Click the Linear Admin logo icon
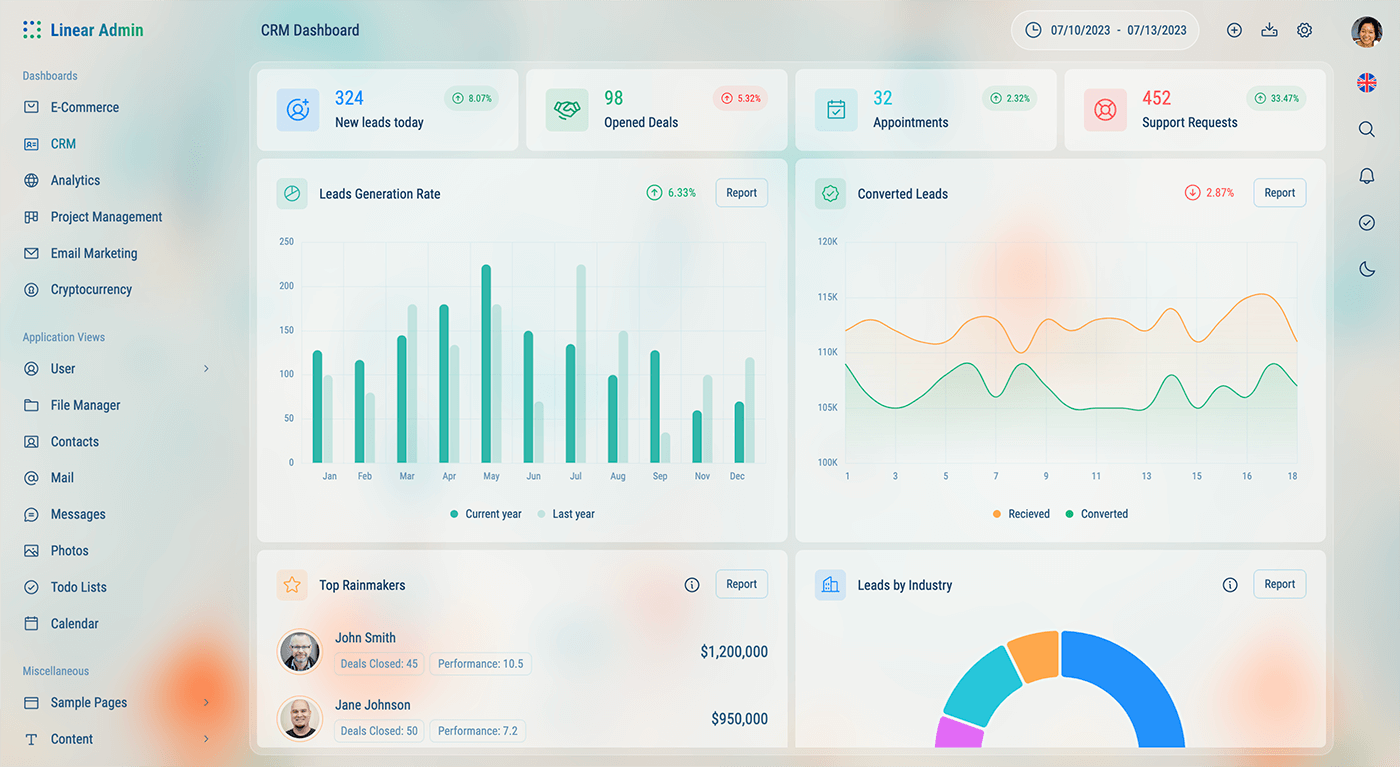This screenshot has height=767, width=1400. click(32, 30)
